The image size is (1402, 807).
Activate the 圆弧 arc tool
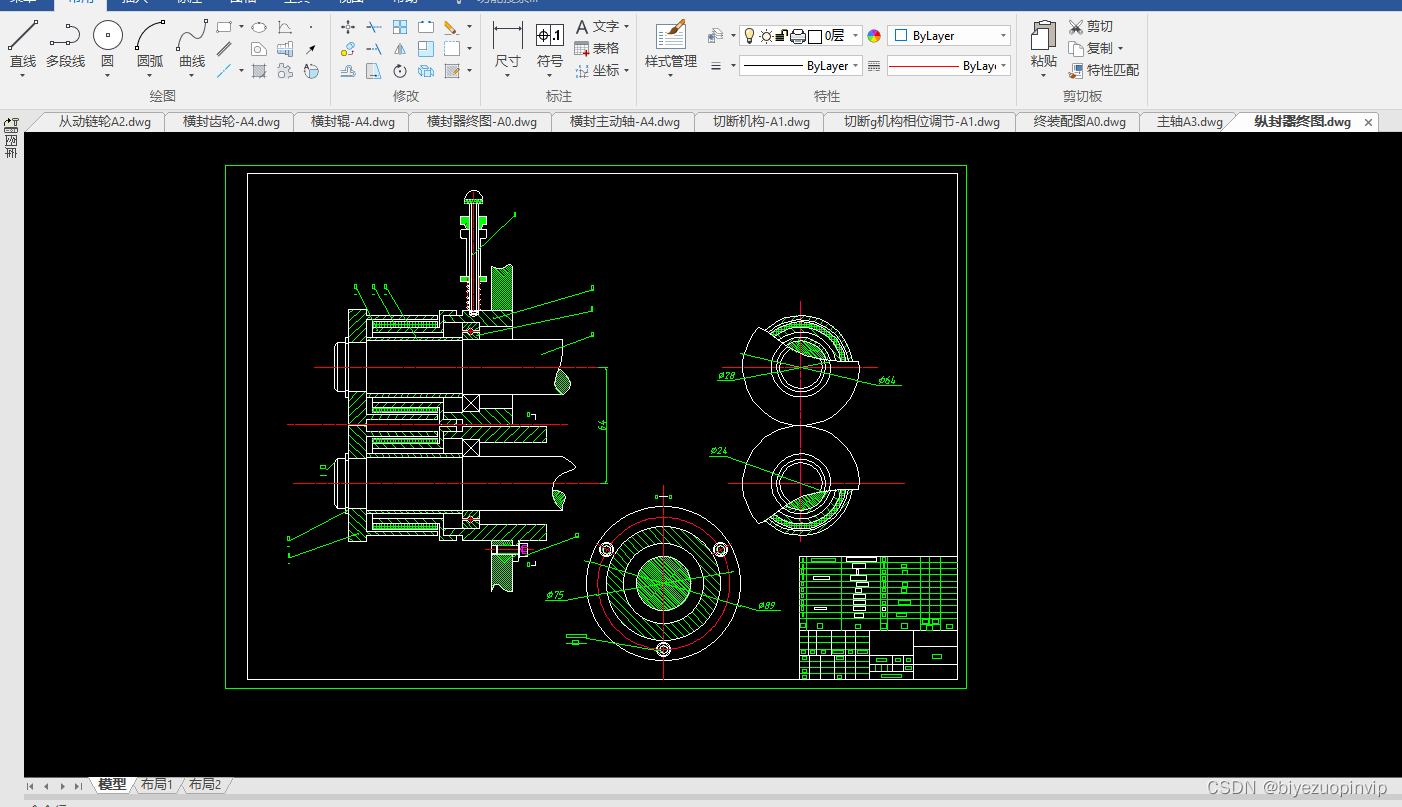click(x=150, y=45)
